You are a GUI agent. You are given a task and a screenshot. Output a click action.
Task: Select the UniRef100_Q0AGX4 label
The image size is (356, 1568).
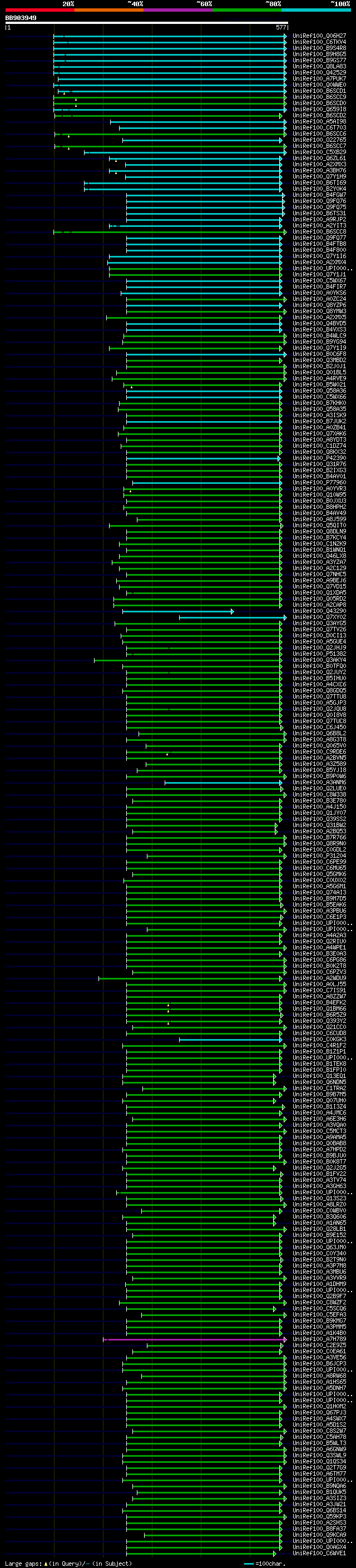pos(319,1547)
